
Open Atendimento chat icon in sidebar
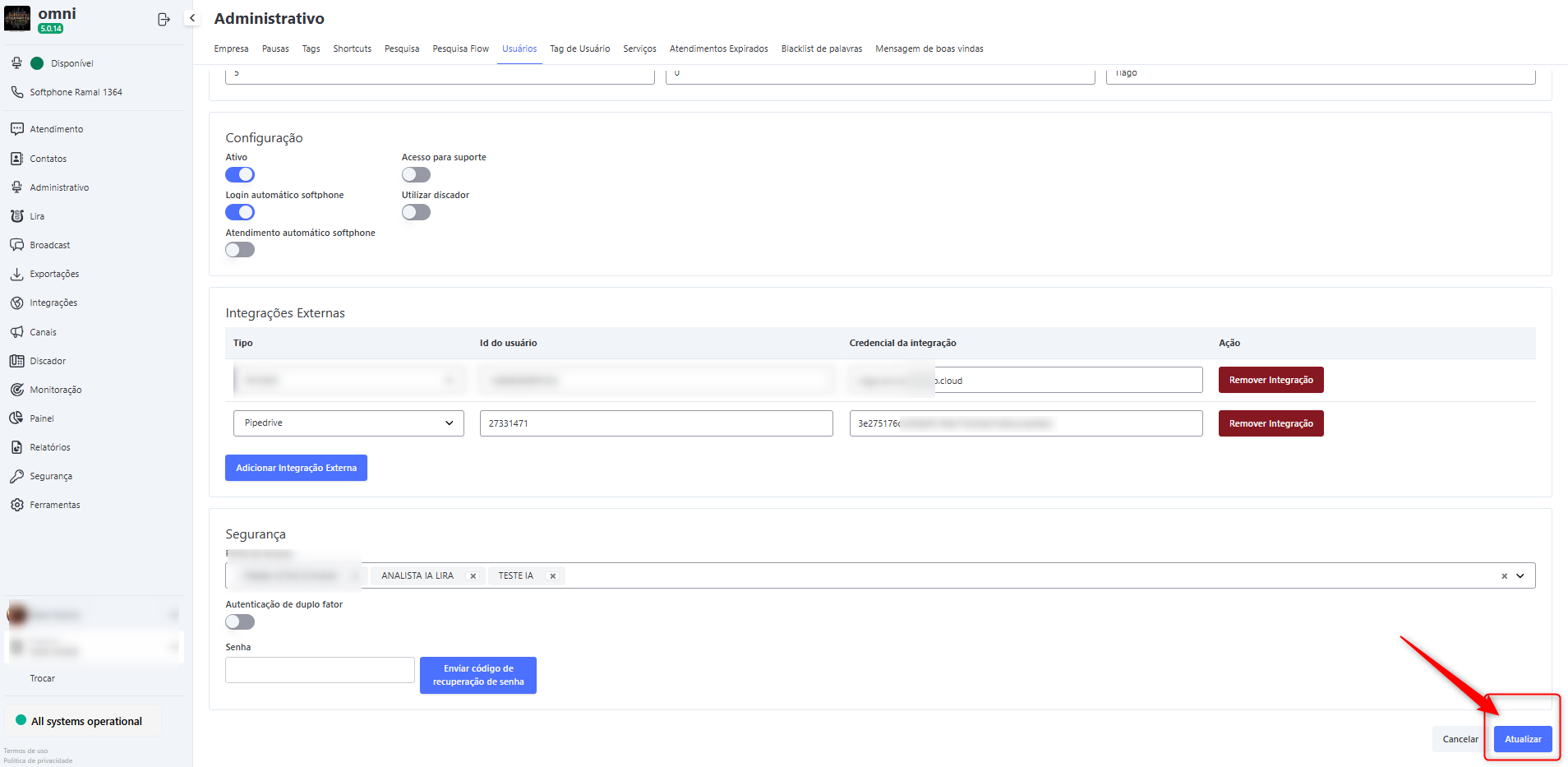(x=16, y=129)
